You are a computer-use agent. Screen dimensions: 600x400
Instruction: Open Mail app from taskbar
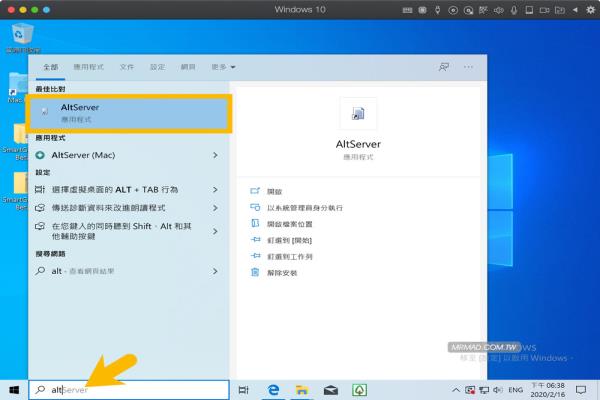(331, 390)
